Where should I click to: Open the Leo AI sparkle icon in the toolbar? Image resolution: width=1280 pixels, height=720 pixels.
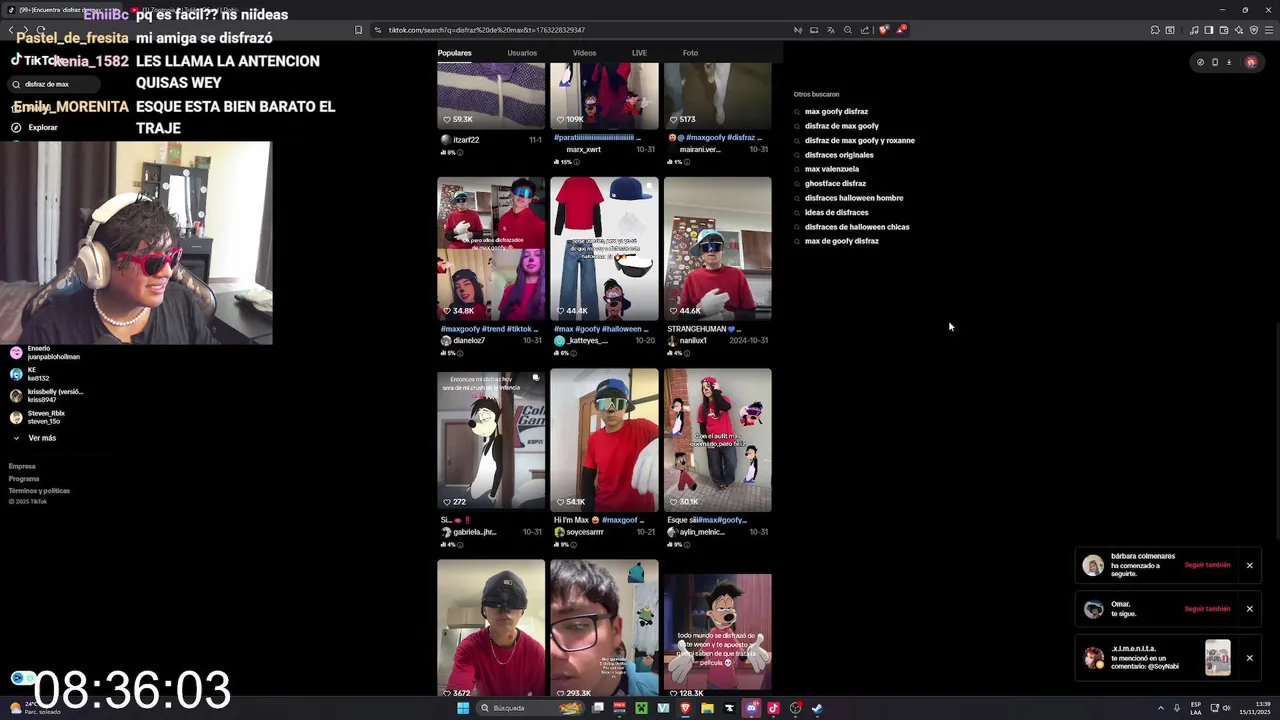[x=1239, y=30]
